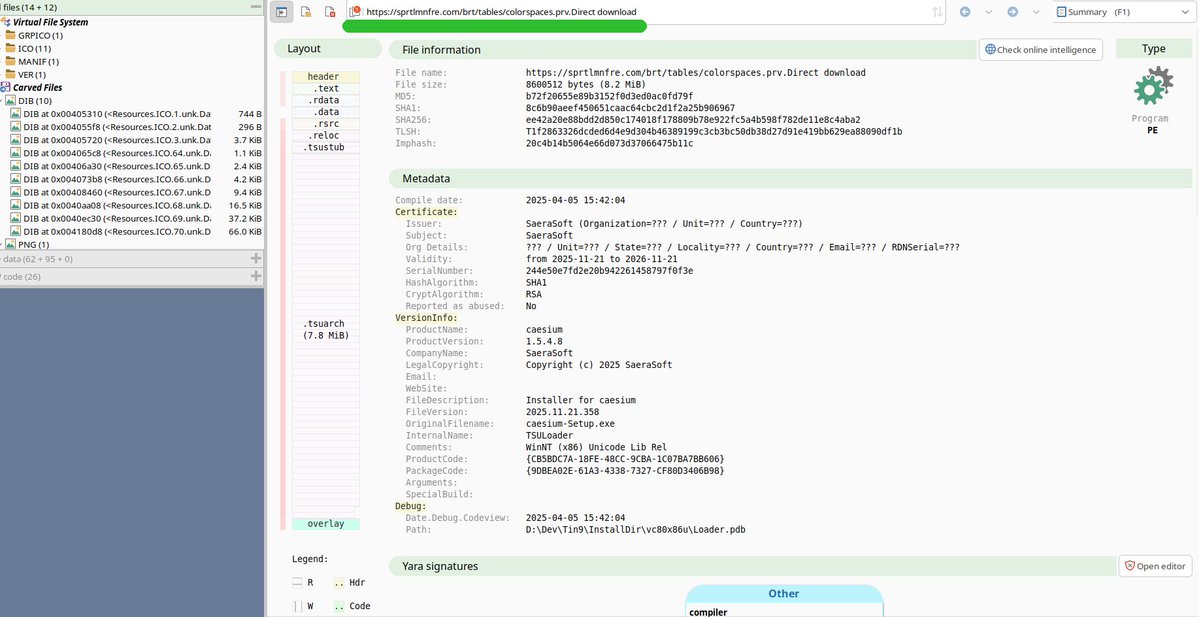Viewport: 1199px width, 617px height.
Task: Click the overlay section in Layout
Action: pos(326,524)
